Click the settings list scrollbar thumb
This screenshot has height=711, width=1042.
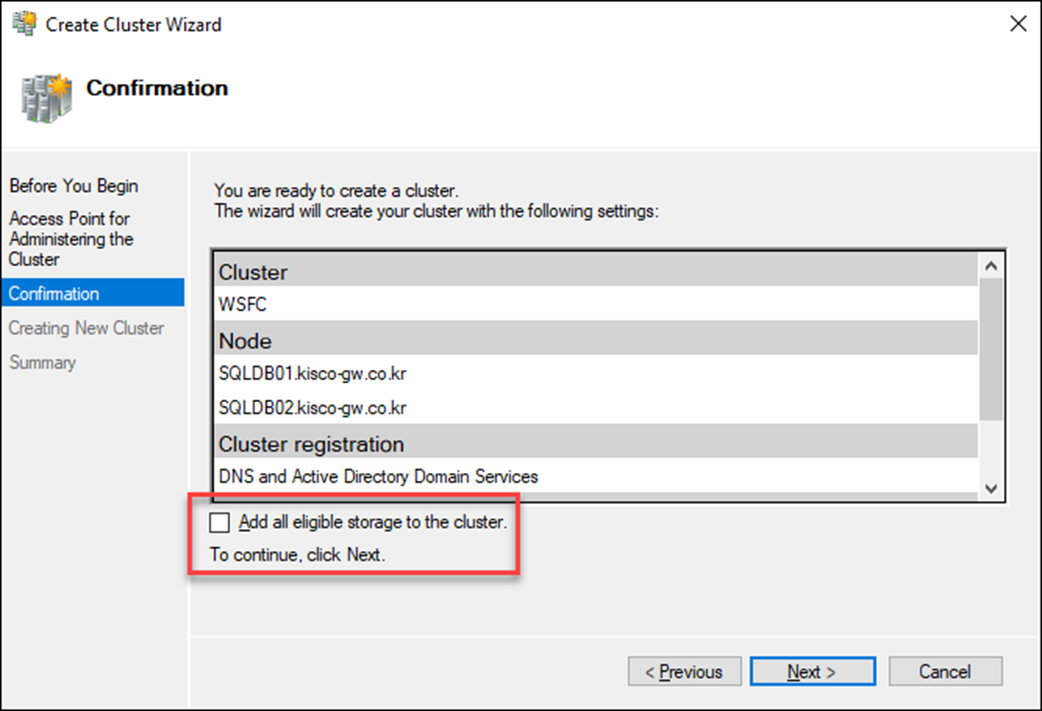coord(991,350)
